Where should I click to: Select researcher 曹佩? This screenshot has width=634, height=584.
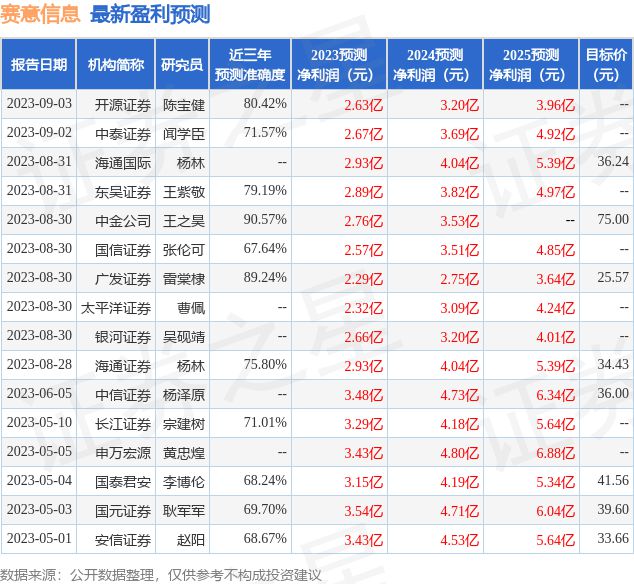[x=191, y=308]
